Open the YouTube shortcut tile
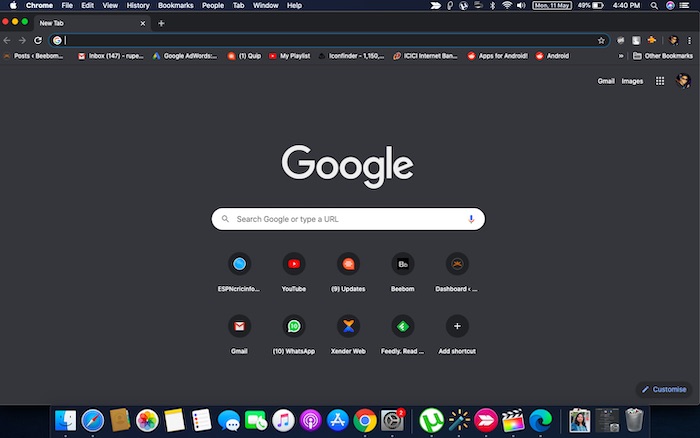 tap(294, 272)
